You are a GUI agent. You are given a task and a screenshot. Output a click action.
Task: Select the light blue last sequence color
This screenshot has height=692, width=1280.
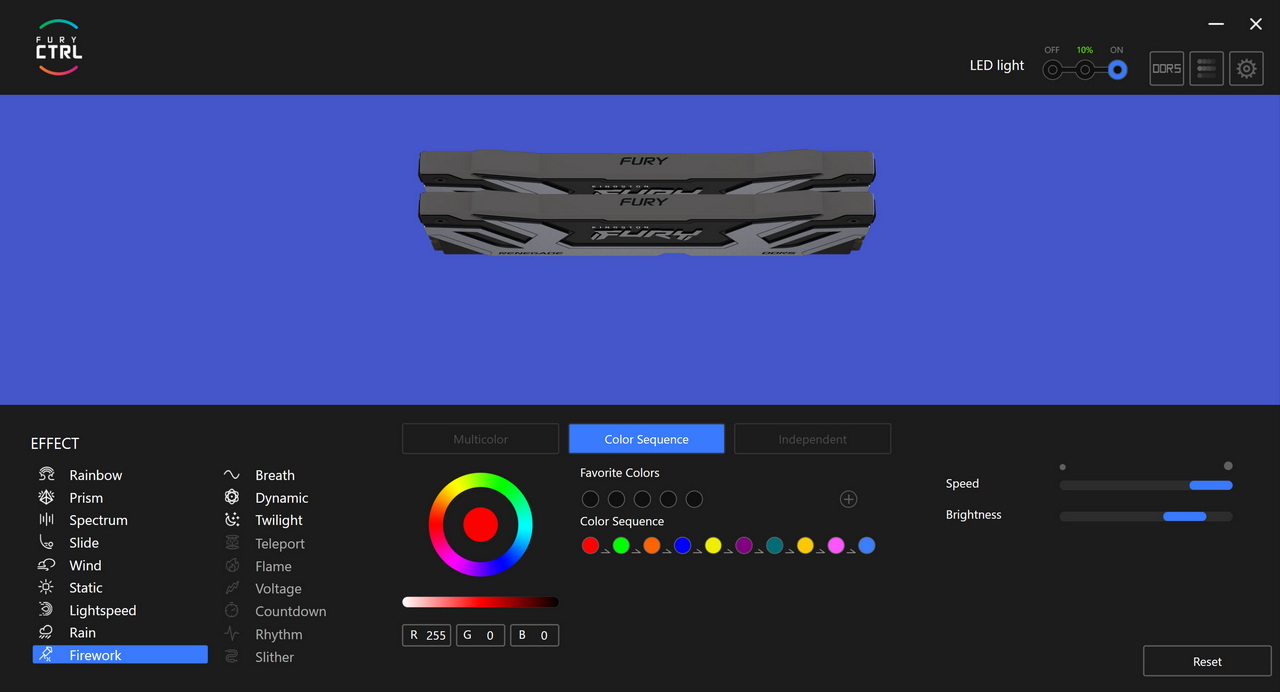(867, 545)
